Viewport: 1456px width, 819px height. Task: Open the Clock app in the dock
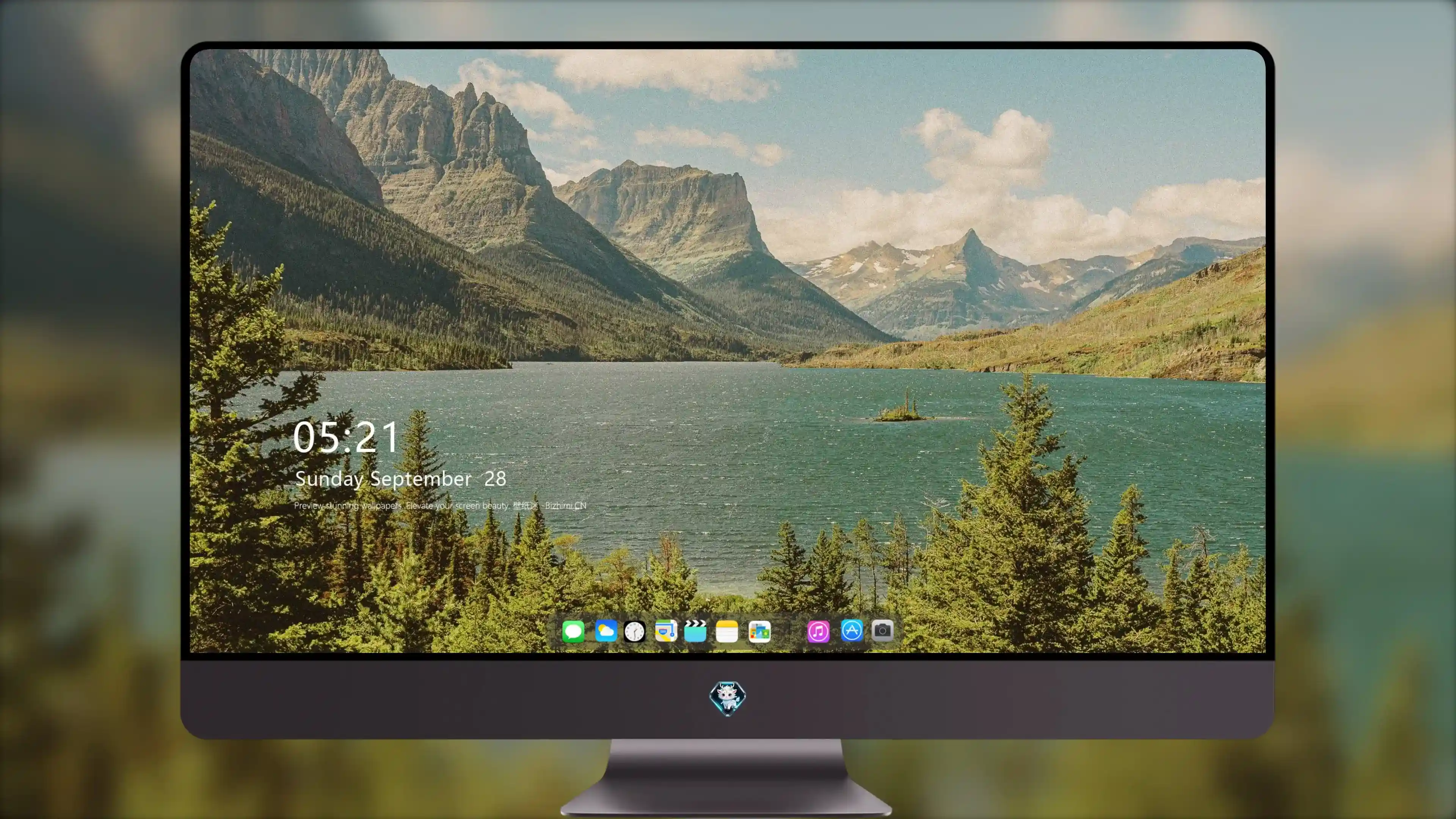(634, 631)
